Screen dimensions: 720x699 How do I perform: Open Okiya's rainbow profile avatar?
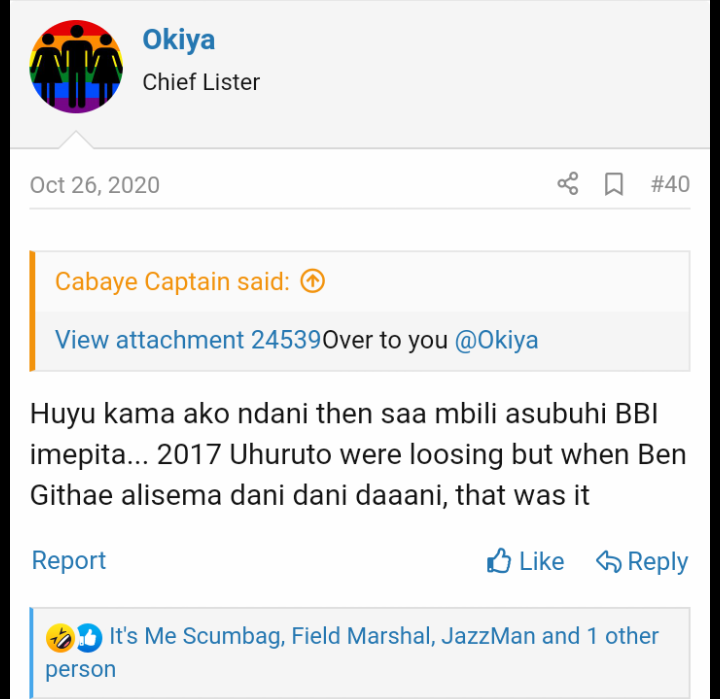(x=77, y=67)
